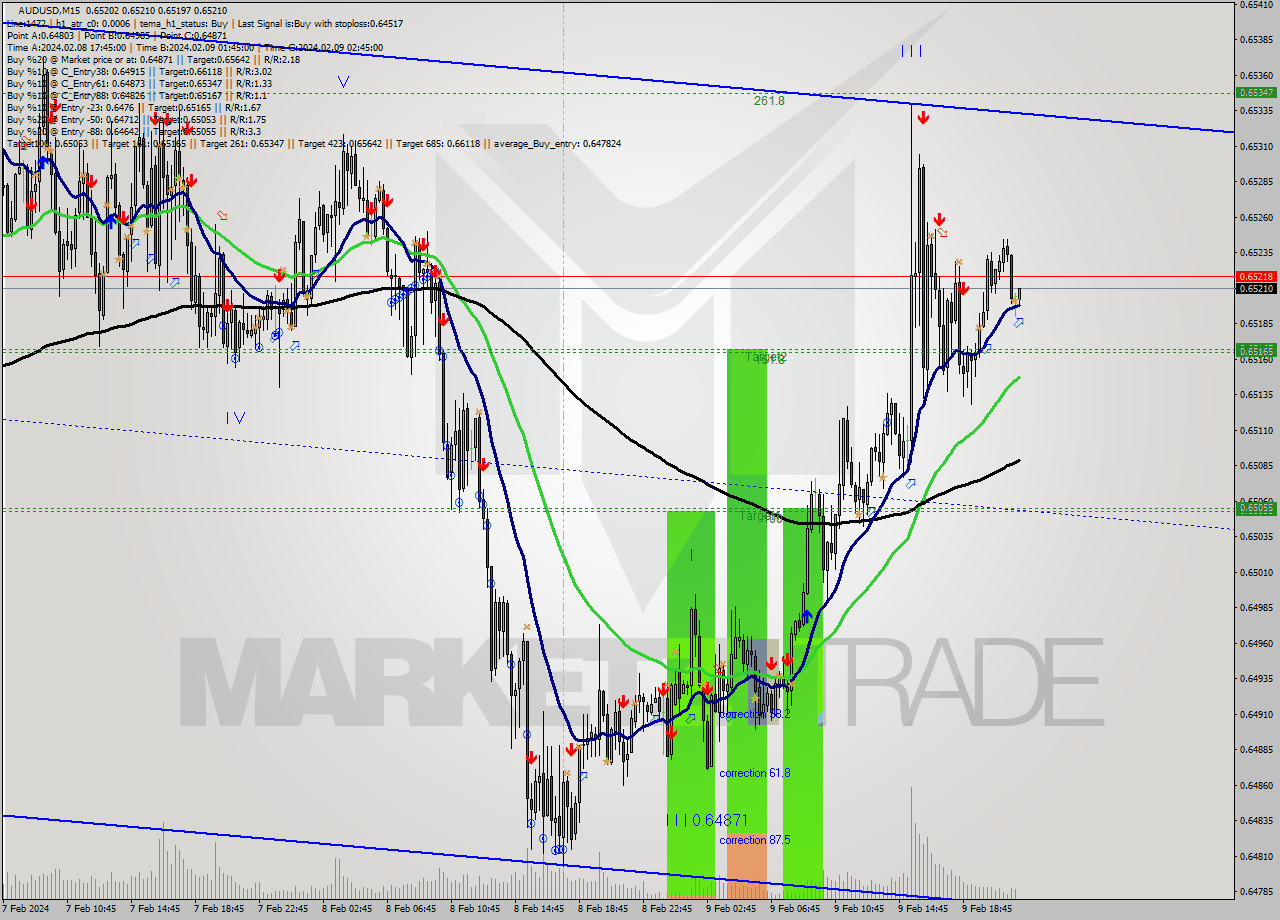Click the 0.65260 price axis label
The width and height of the screenshot is (1280, 920).
(1256, 217)
